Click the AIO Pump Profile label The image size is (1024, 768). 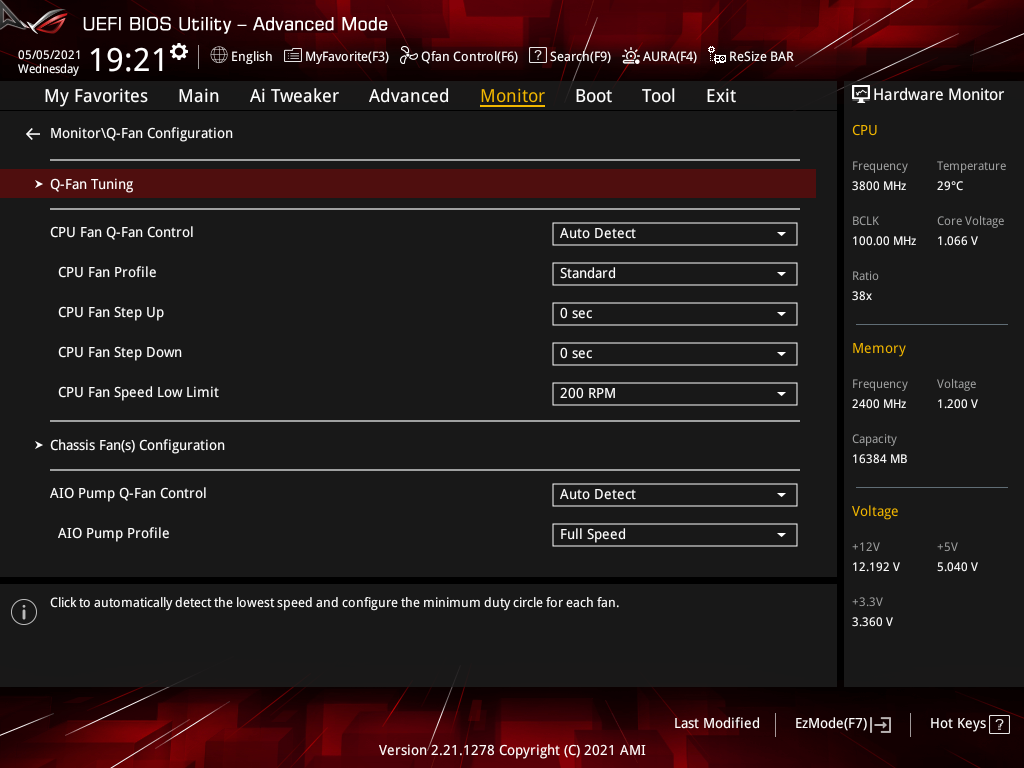(114, 534)
